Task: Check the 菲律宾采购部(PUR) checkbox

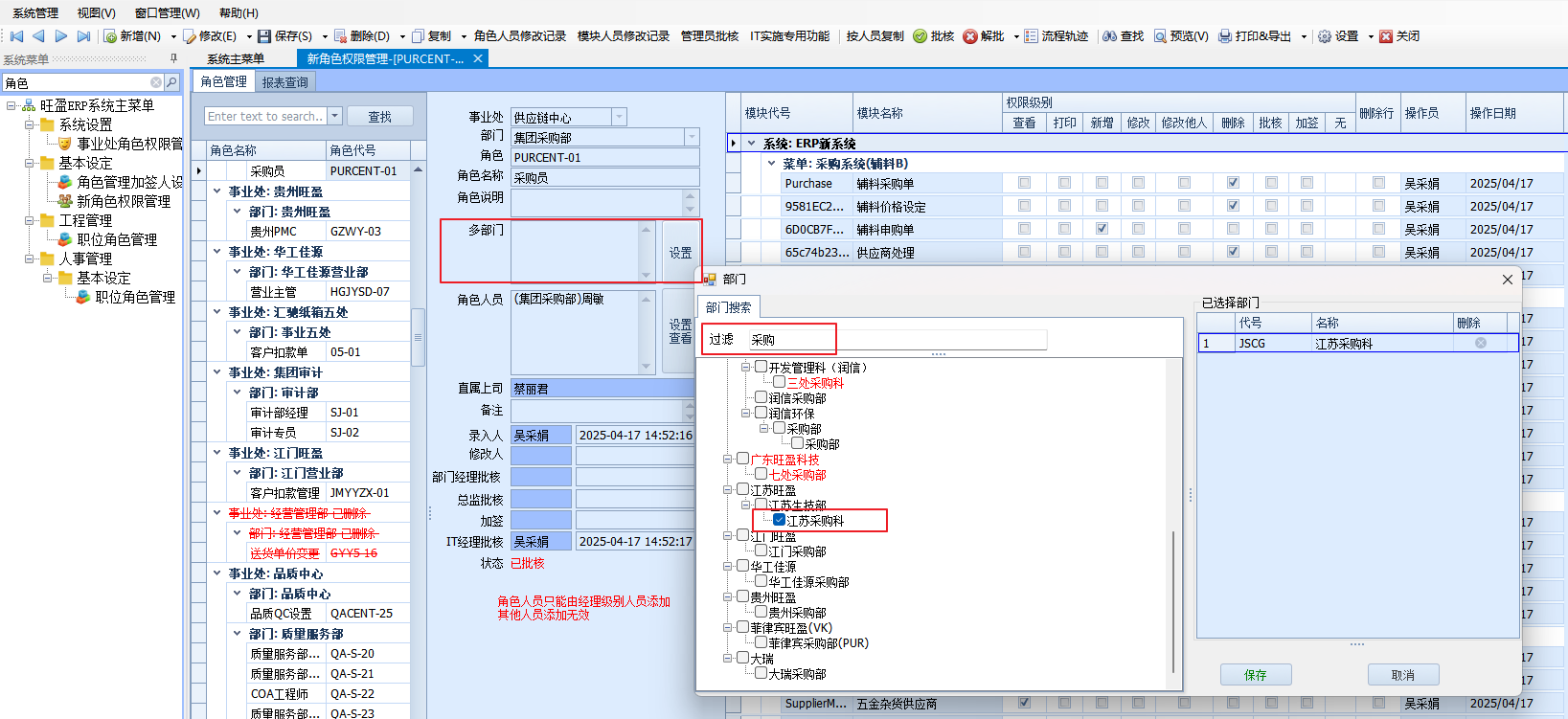Action: click(761, 642)
